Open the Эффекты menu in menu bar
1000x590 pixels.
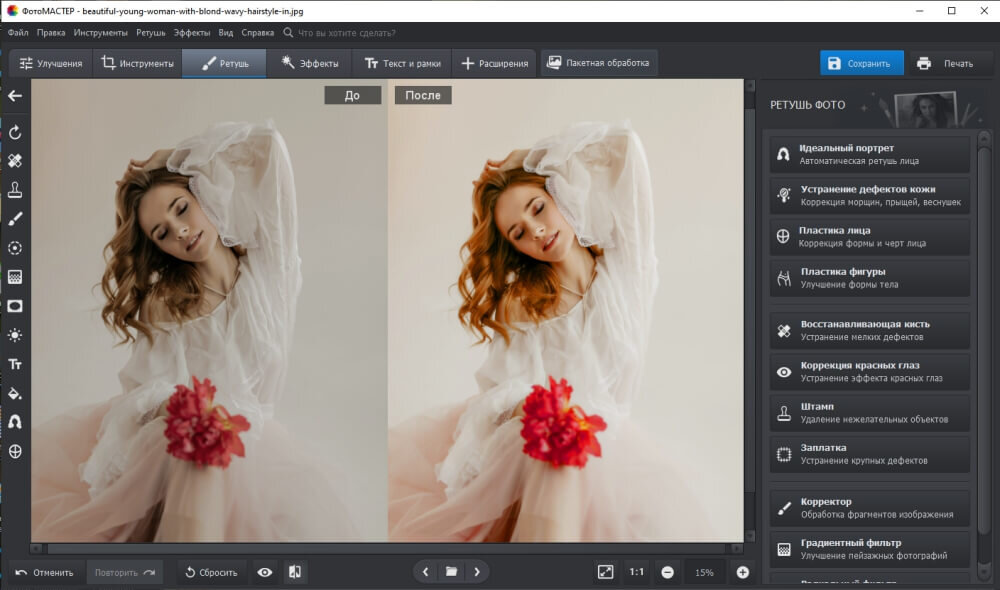pos(192,32)
